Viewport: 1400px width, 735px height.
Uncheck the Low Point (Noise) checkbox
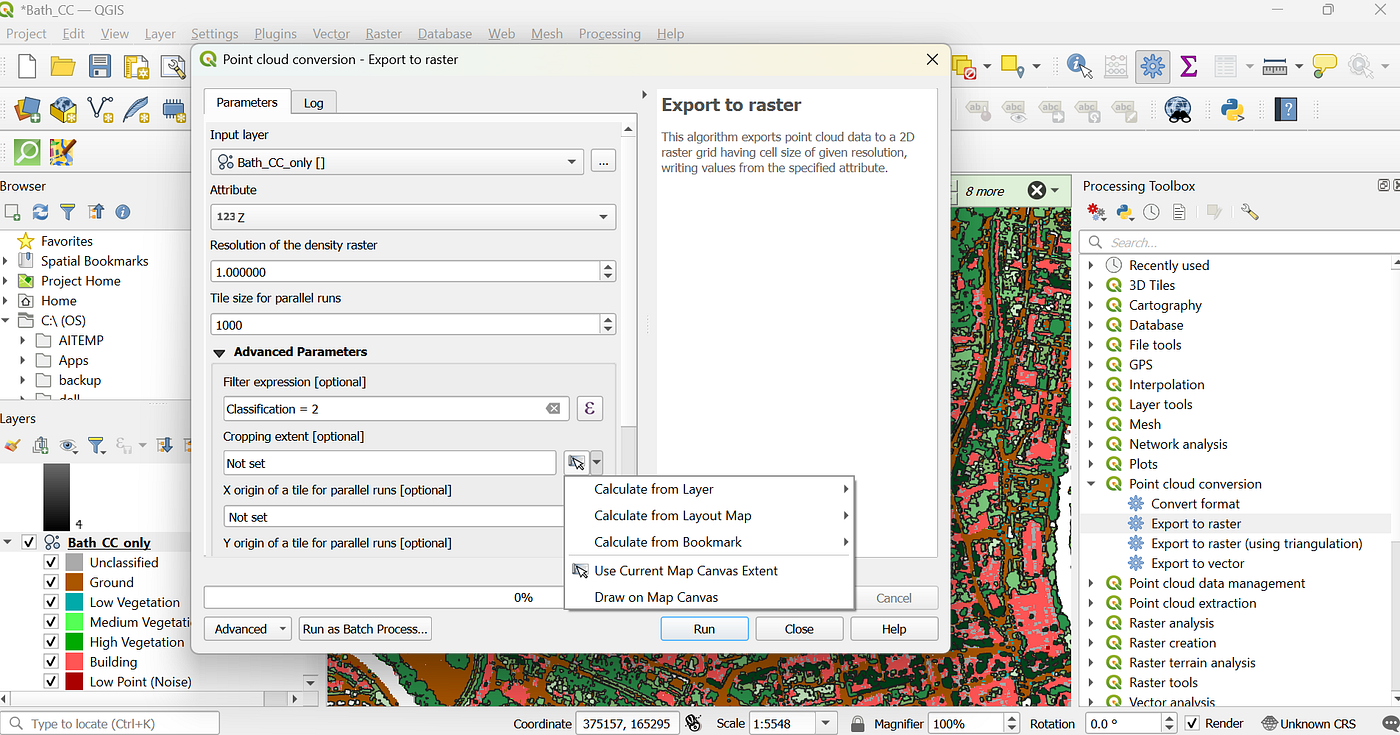[51, 681]
